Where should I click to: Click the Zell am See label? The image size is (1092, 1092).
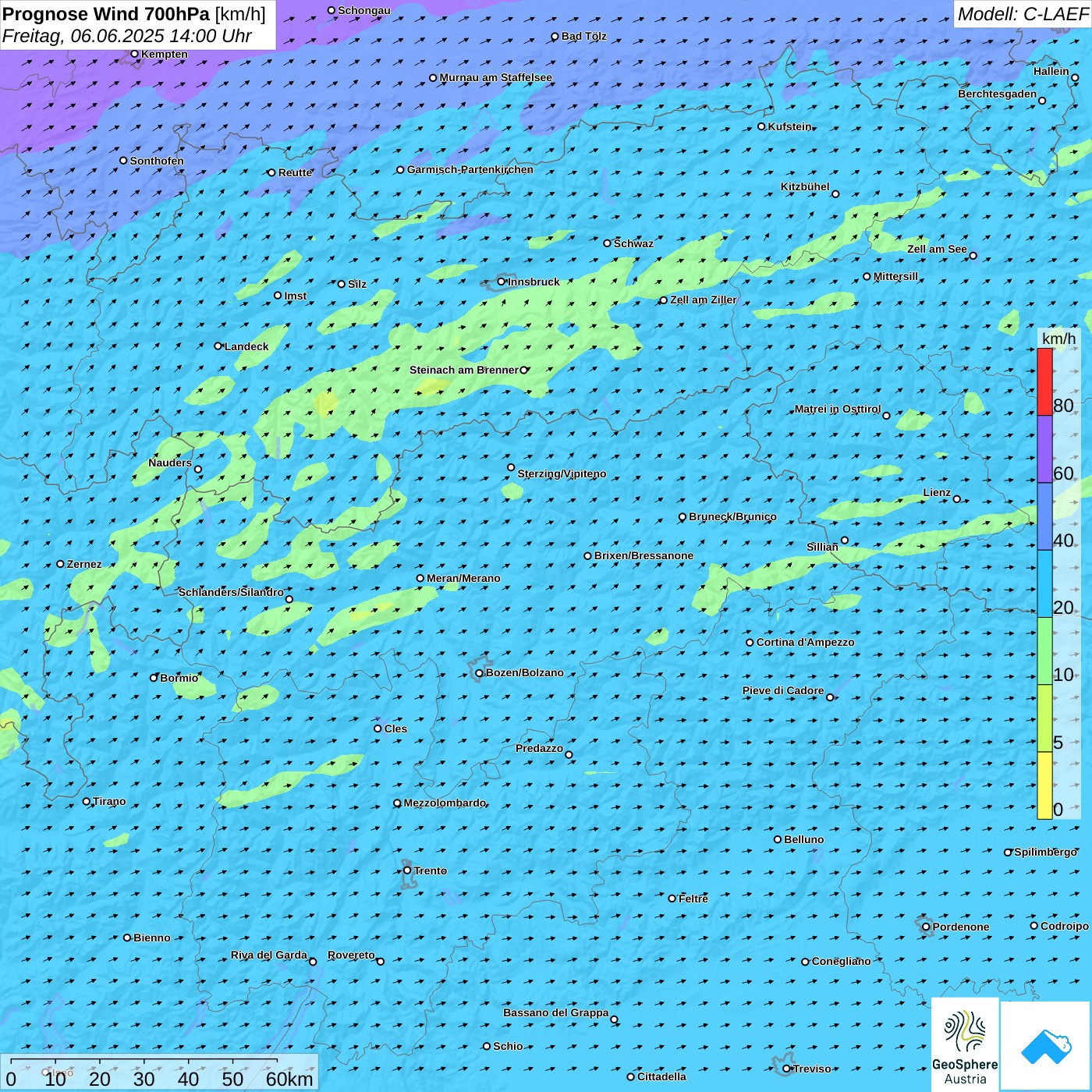(937, 249)
